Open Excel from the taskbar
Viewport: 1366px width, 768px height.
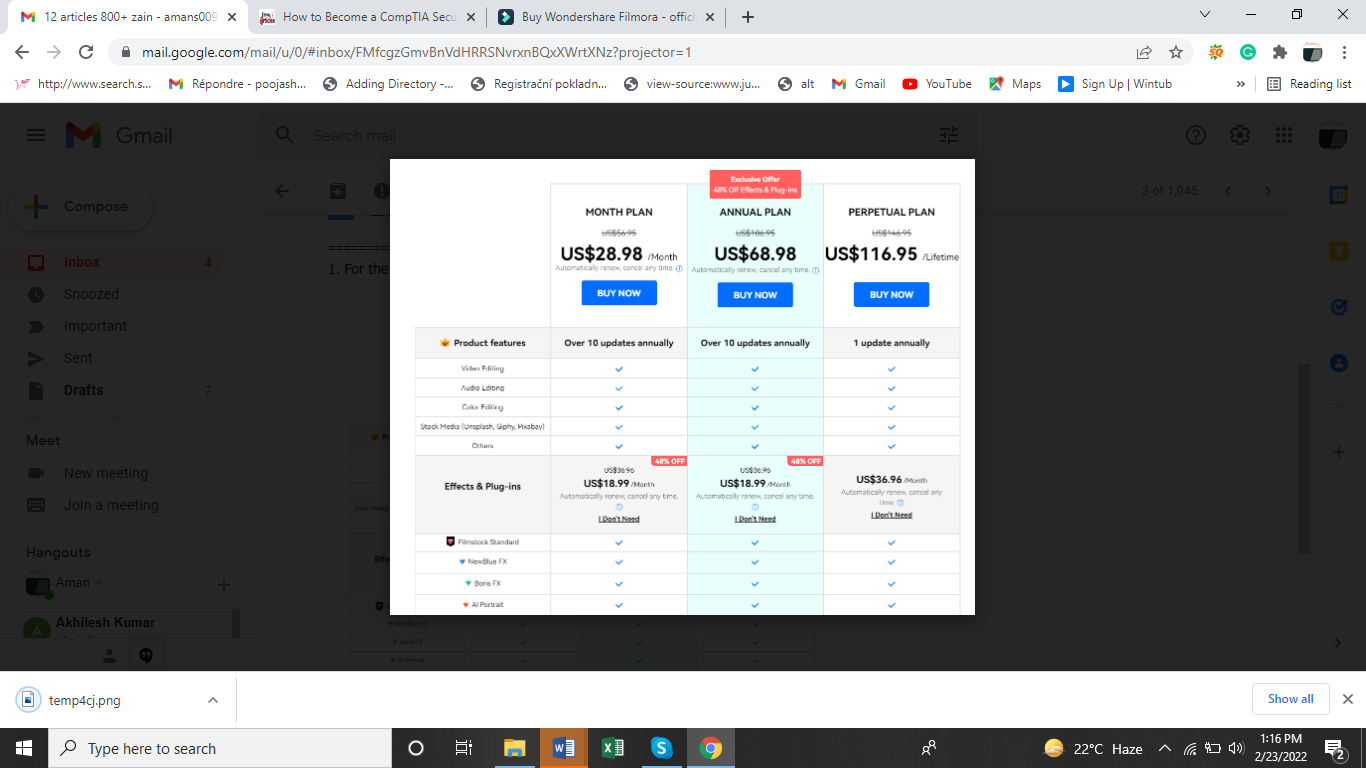coord(612,748)
